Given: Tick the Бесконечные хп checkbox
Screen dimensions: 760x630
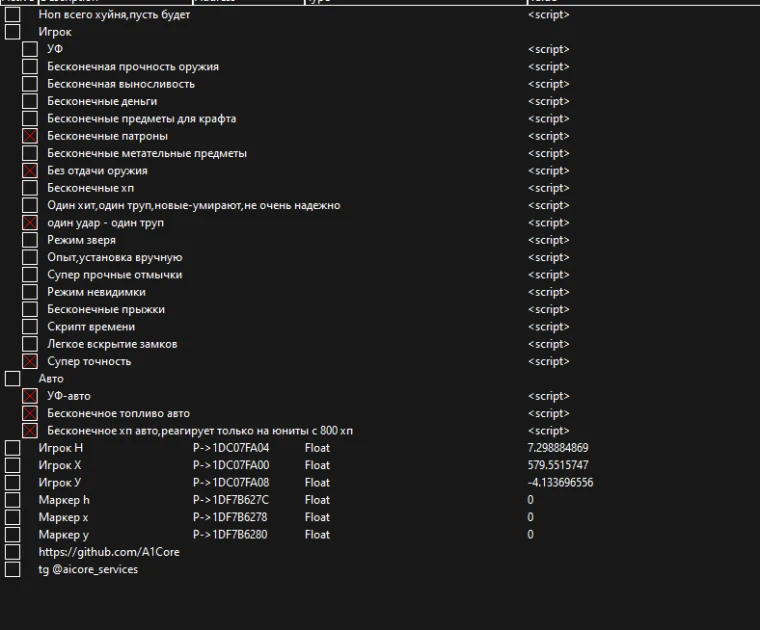Looking at the screenshot, I should pos(30,188).
